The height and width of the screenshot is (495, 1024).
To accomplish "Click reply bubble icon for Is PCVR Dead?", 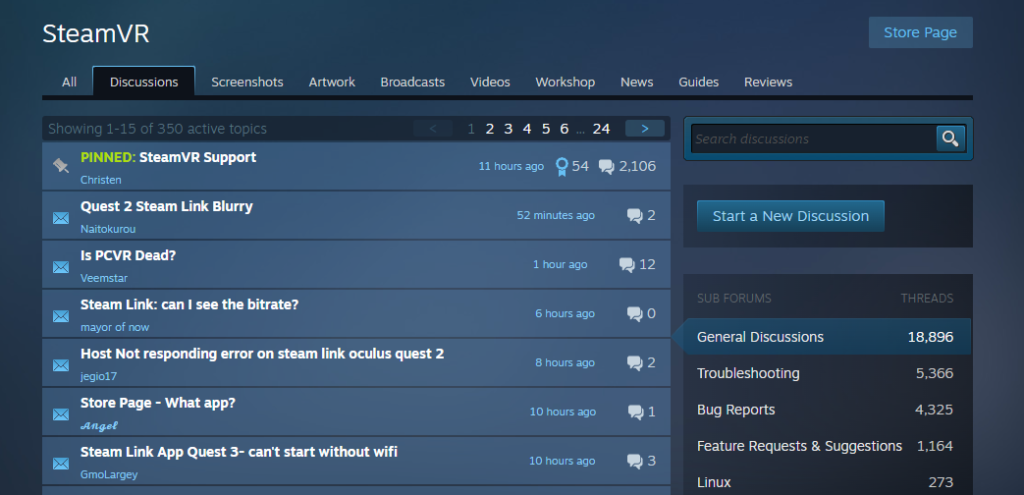I will click(627, 265).
